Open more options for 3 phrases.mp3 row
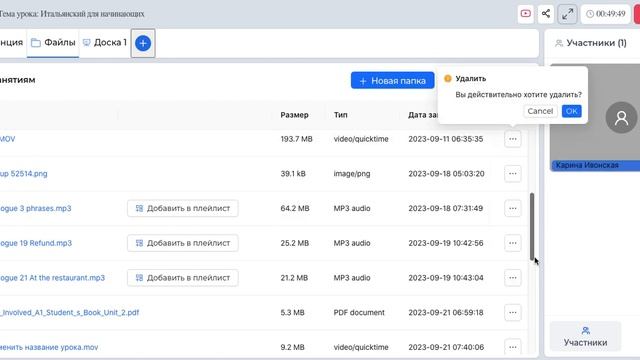Image resolution: width=640 pixels, height=360 pixels. [513, 208]
